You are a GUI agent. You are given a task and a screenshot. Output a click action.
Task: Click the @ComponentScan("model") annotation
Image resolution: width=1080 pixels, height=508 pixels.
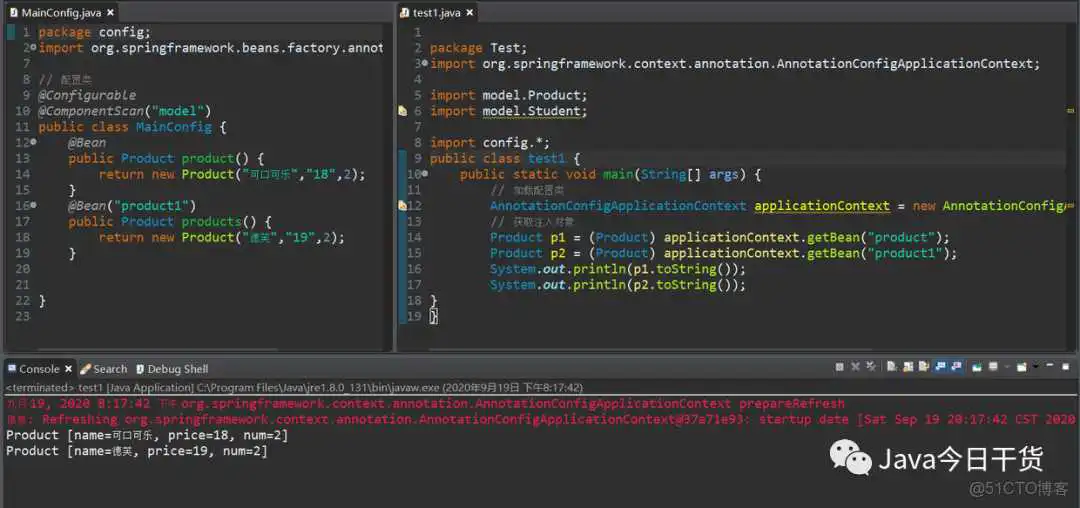[125, 111]
